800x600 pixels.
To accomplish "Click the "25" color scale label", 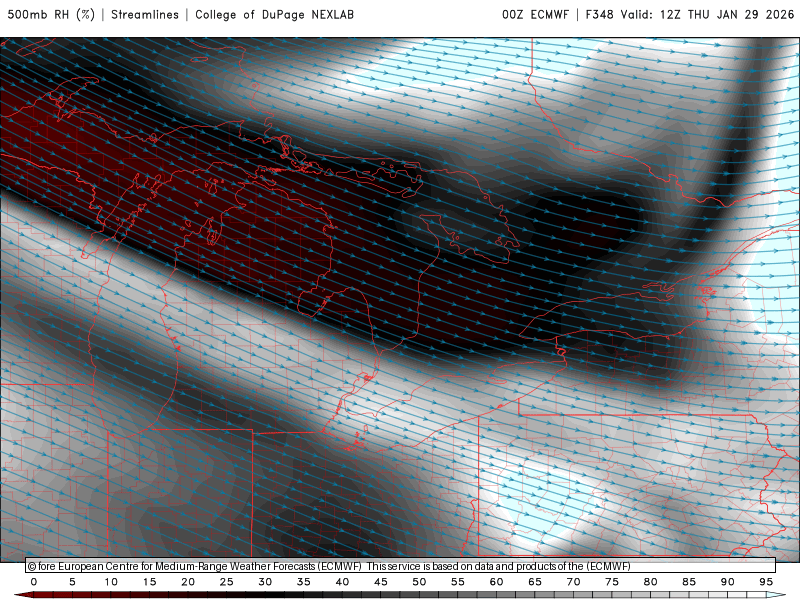I will pyautogui.click(x=227, y=582).
